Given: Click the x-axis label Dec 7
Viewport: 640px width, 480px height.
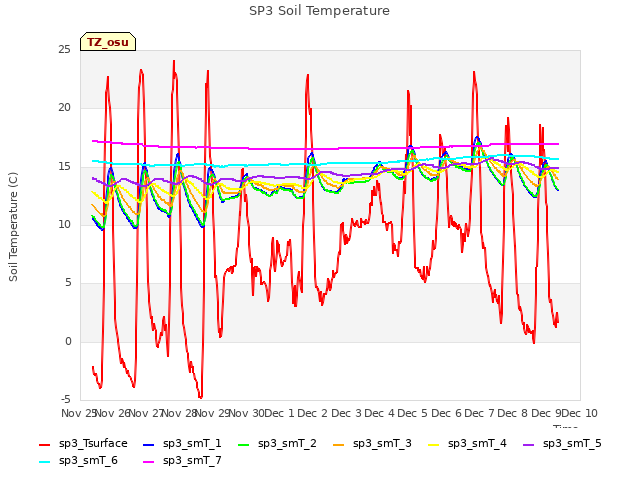Looking at the screenshot, I should point(480,413).
